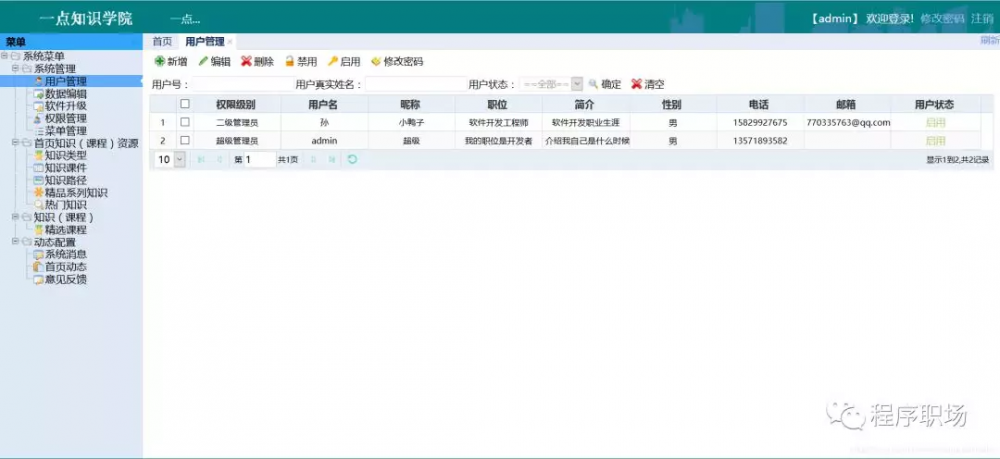Image resolution: width=1000 pixels, height=459 pixels.
Task: Click the phone cell 15829927675
Action: (x=760, y=122)
